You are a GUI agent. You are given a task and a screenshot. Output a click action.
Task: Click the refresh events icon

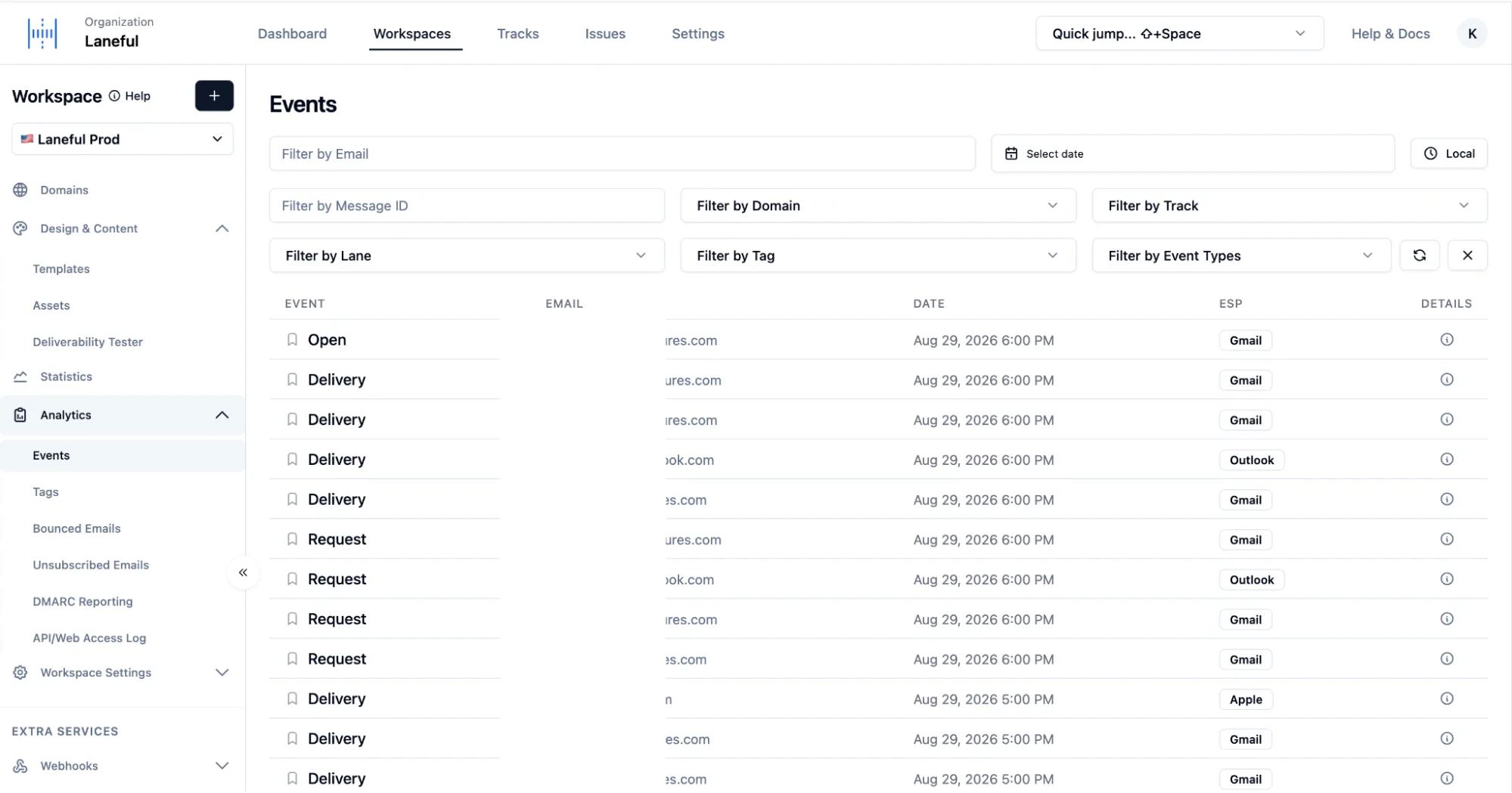point(1419,256)
